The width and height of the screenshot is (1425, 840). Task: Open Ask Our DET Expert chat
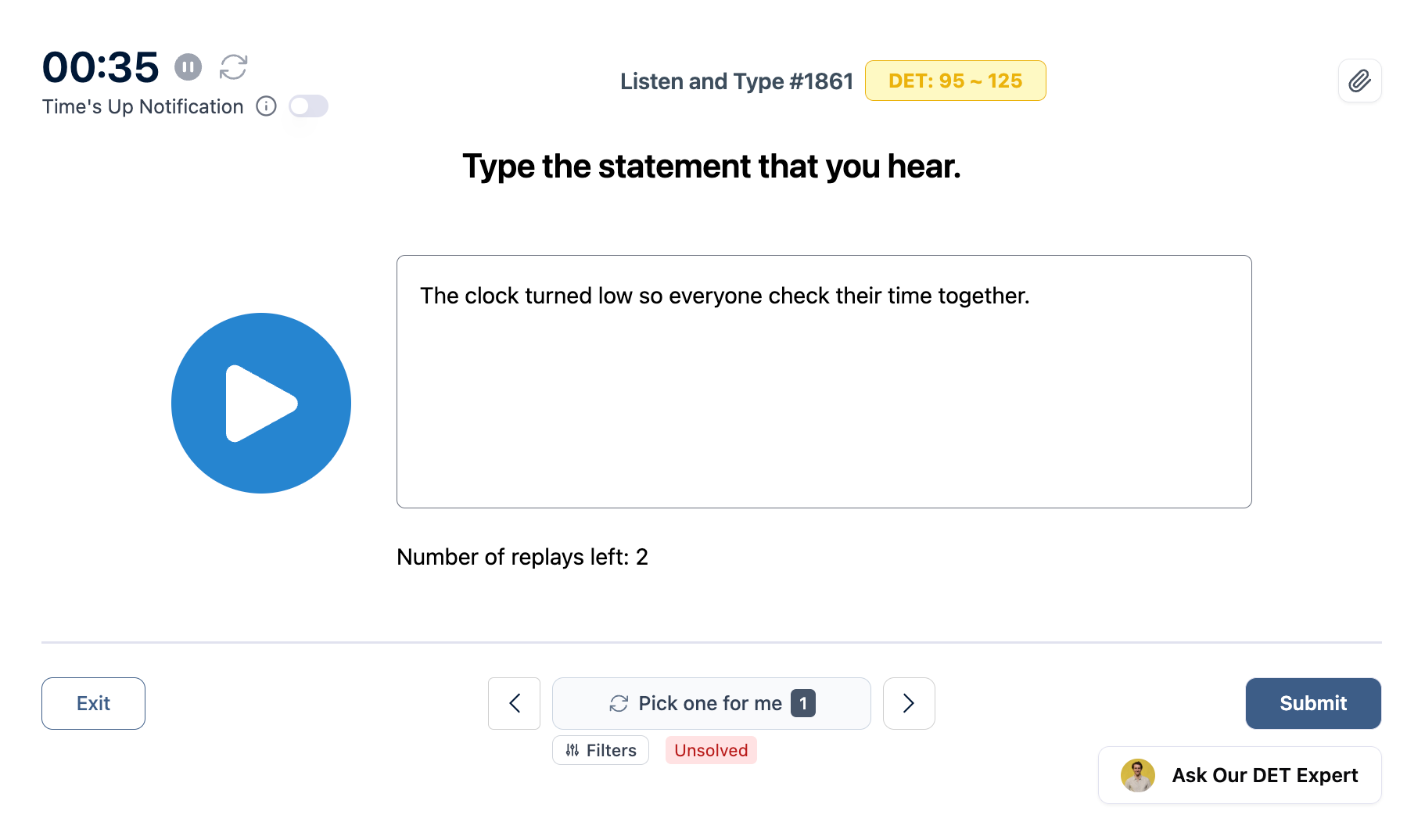point(1264,775)
